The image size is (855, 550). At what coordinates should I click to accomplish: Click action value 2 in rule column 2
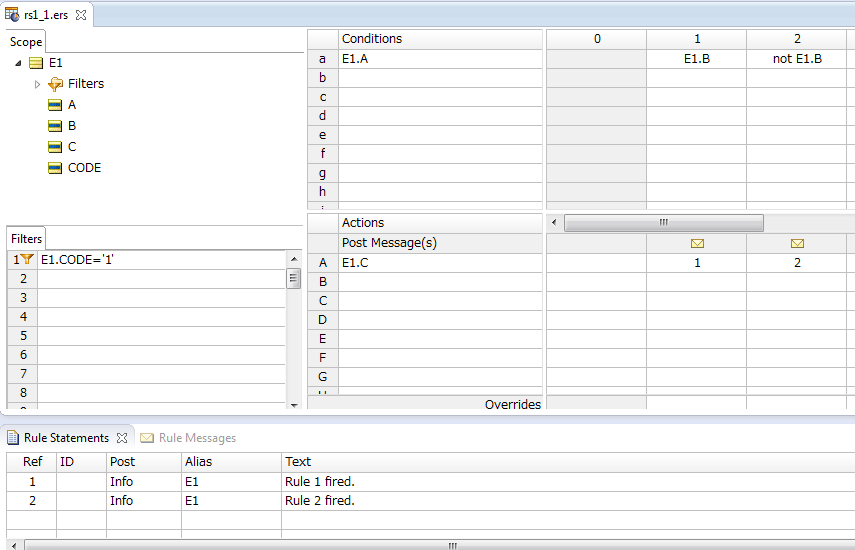[x=797, y=263]
